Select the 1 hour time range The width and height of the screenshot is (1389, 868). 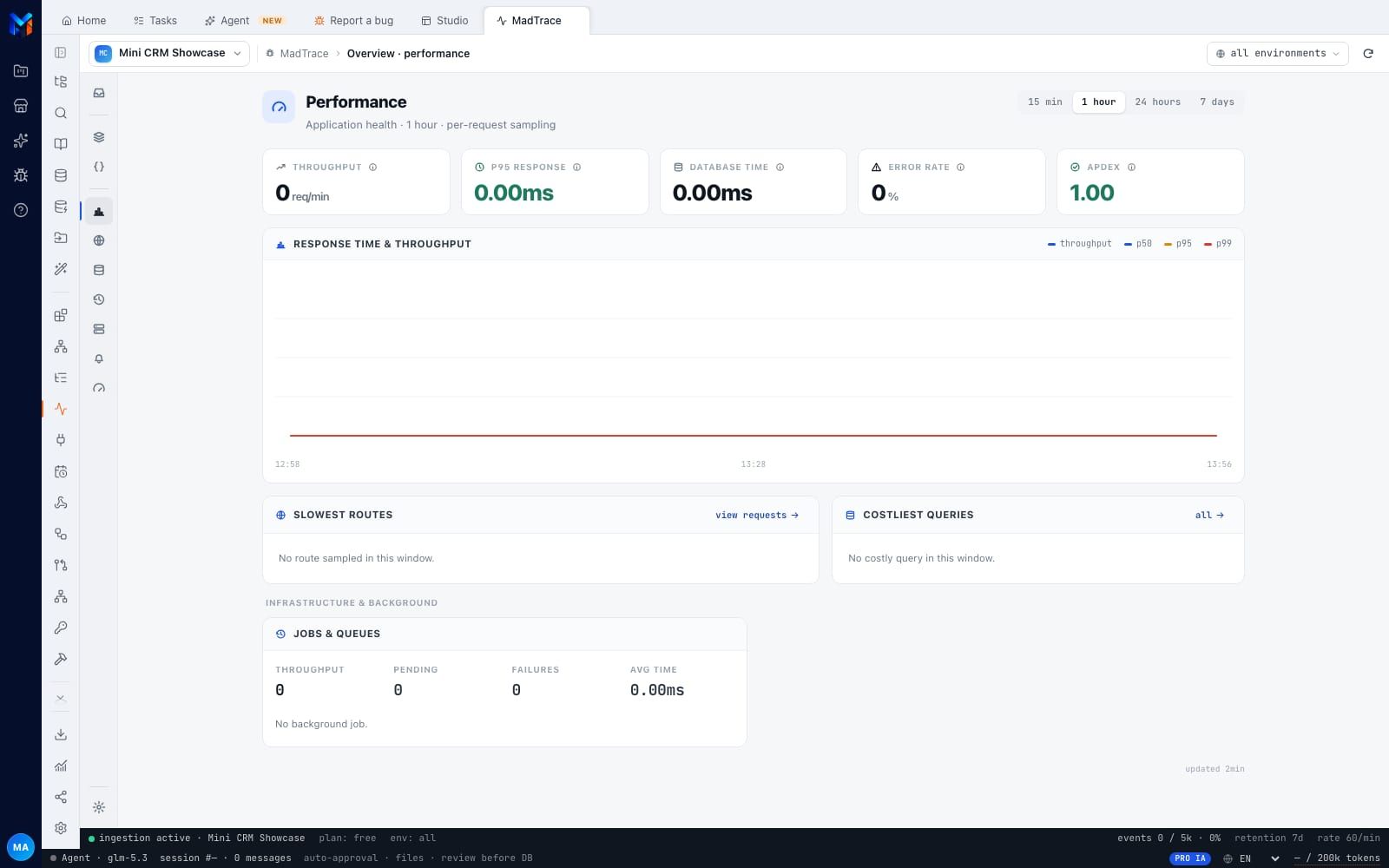pyautogui.click(x=1098, y=102)
